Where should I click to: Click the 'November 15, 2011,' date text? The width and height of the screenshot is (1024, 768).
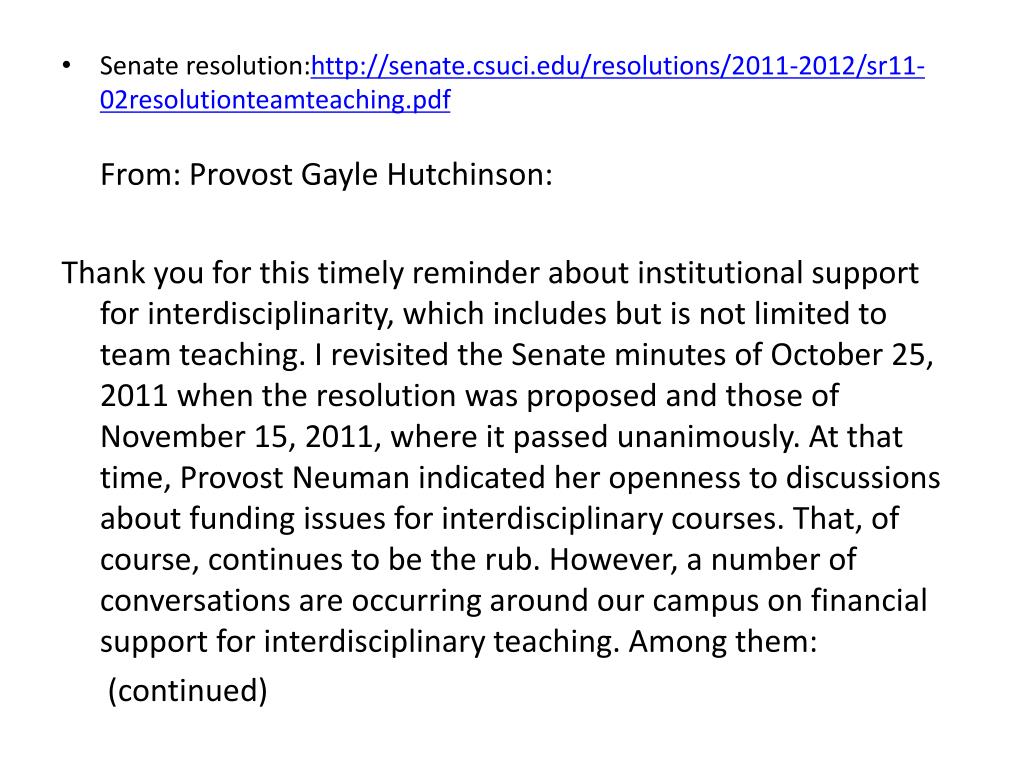241,437
